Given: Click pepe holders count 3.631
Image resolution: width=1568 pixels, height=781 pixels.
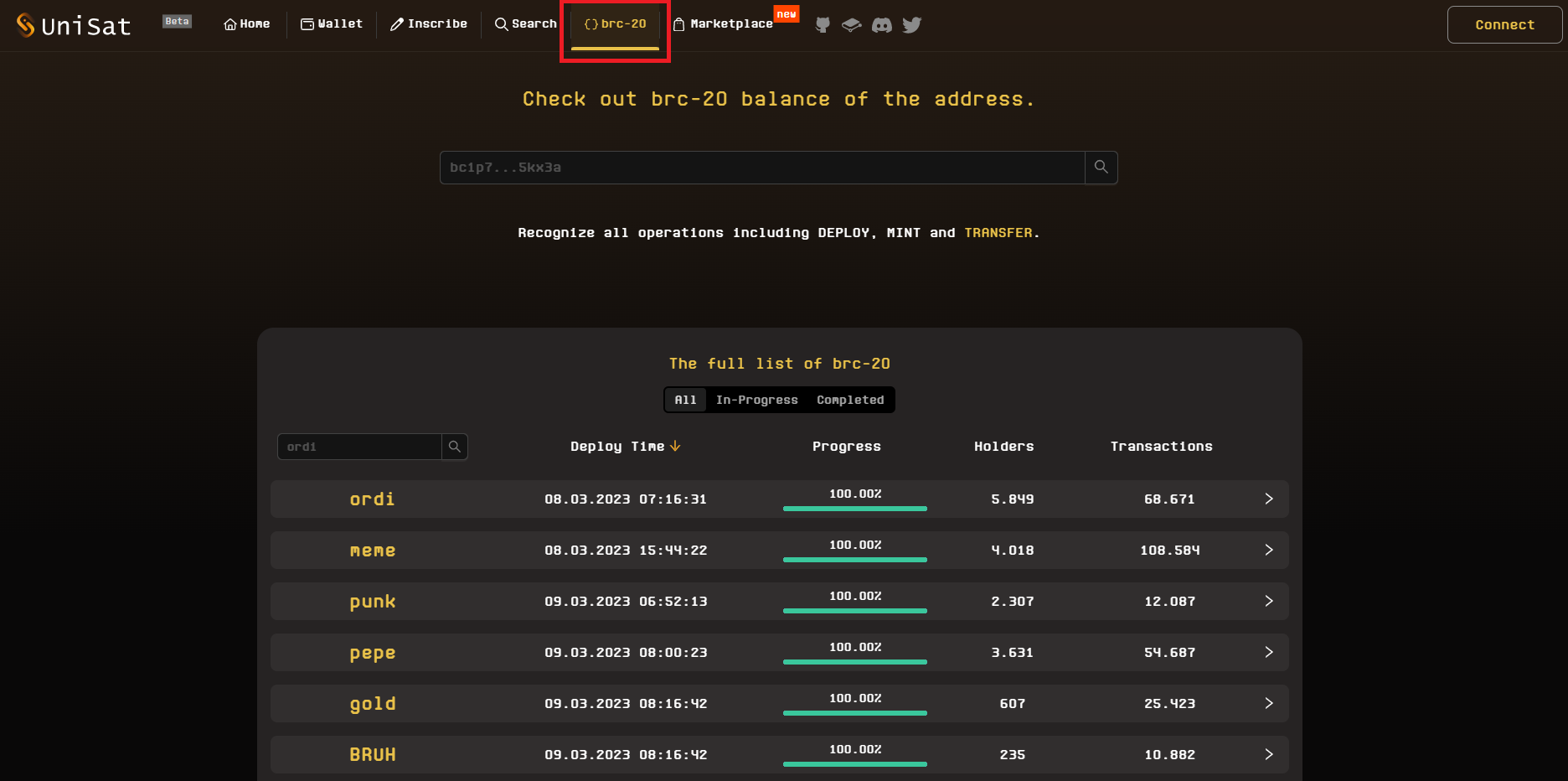Looking at the screenshot, I should pos(1013,653).
